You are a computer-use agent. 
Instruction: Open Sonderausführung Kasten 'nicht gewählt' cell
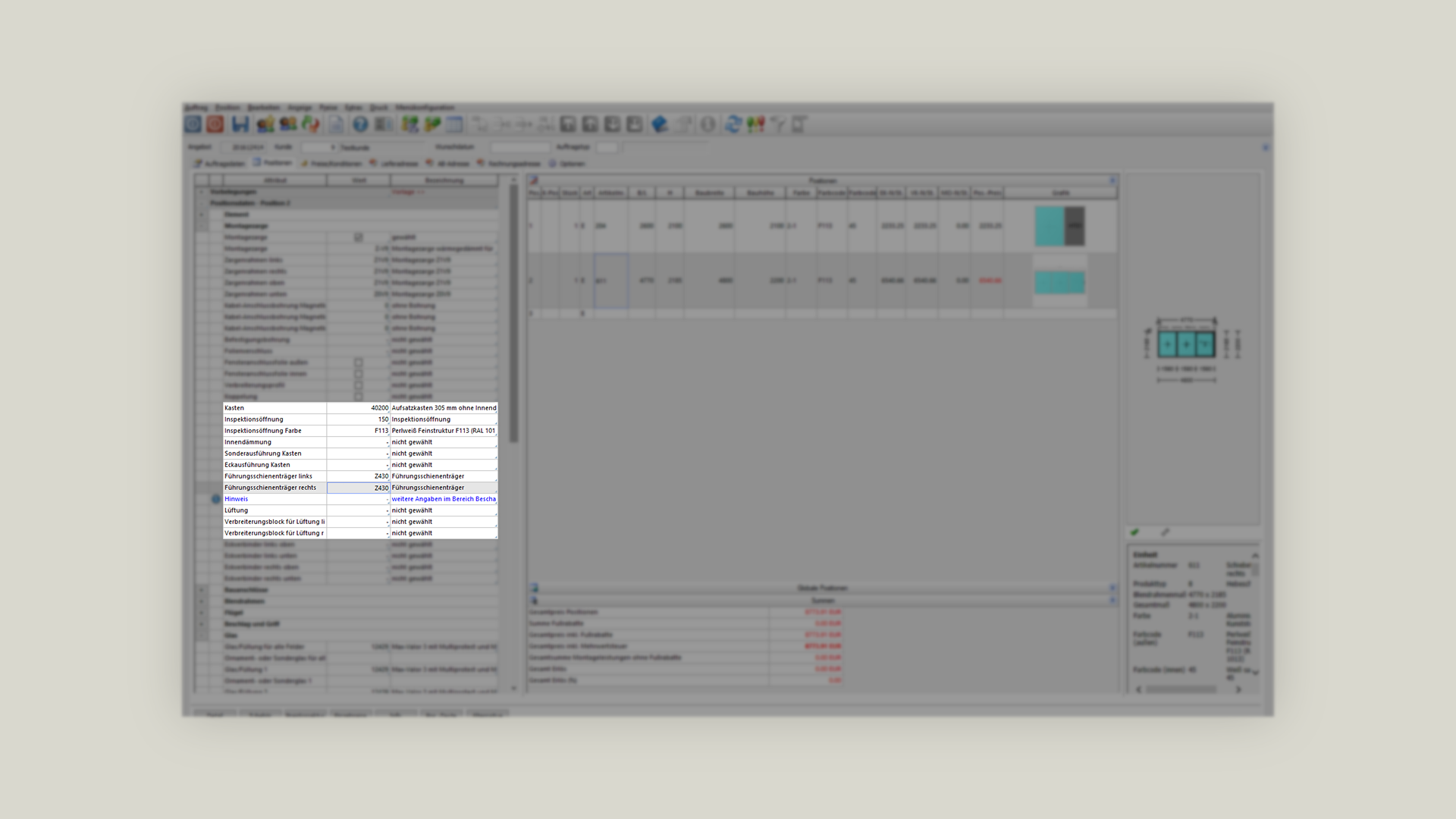click(444, 453)
